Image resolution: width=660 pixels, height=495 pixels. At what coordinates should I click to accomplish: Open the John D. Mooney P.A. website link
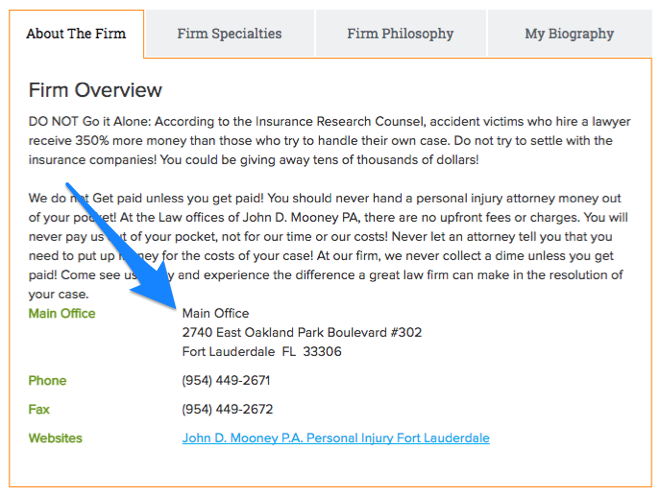pos(335,438)
